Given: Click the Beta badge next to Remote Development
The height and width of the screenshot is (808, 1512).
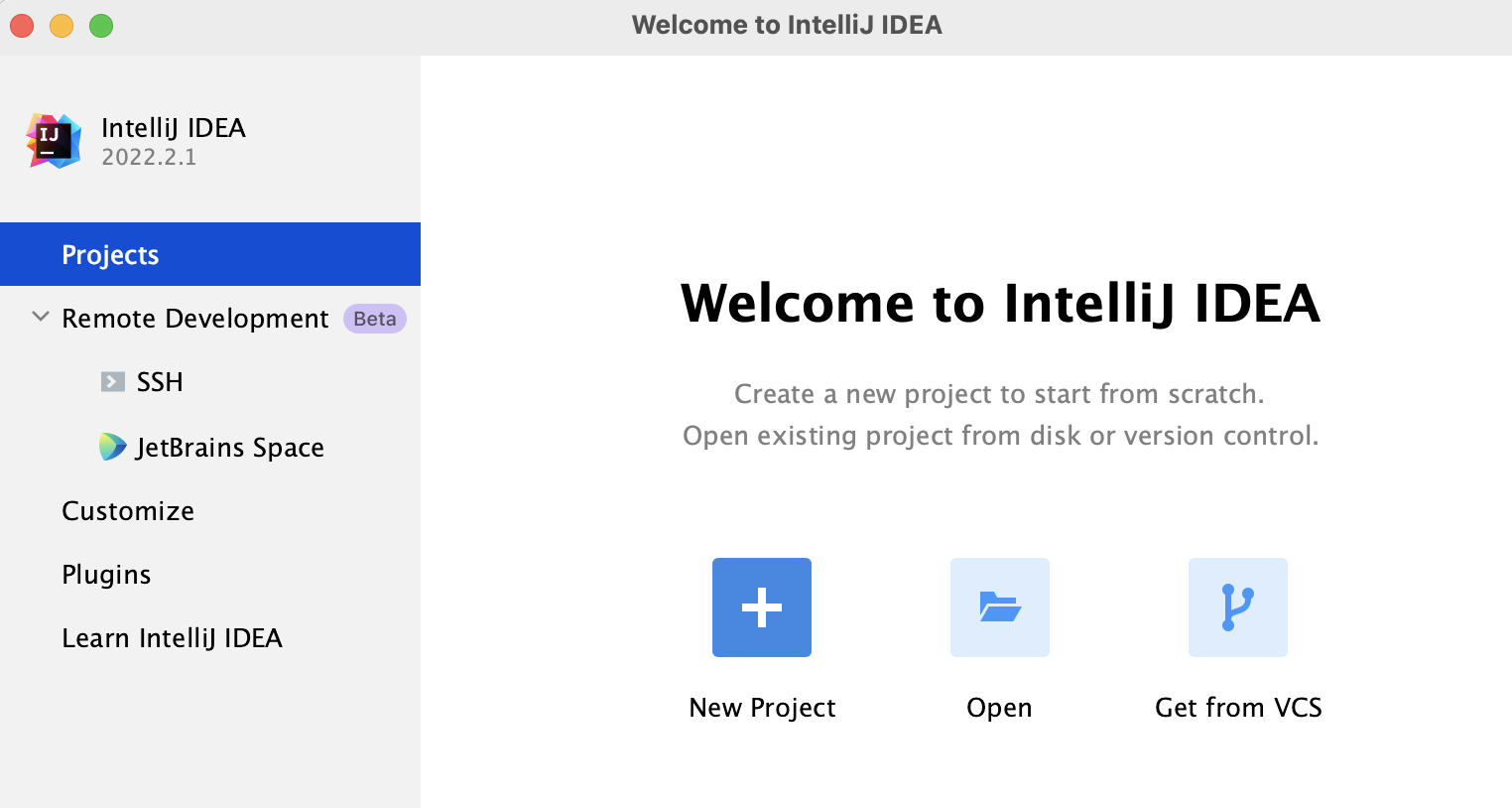Looking at the screenshot, I should [375, 319].
